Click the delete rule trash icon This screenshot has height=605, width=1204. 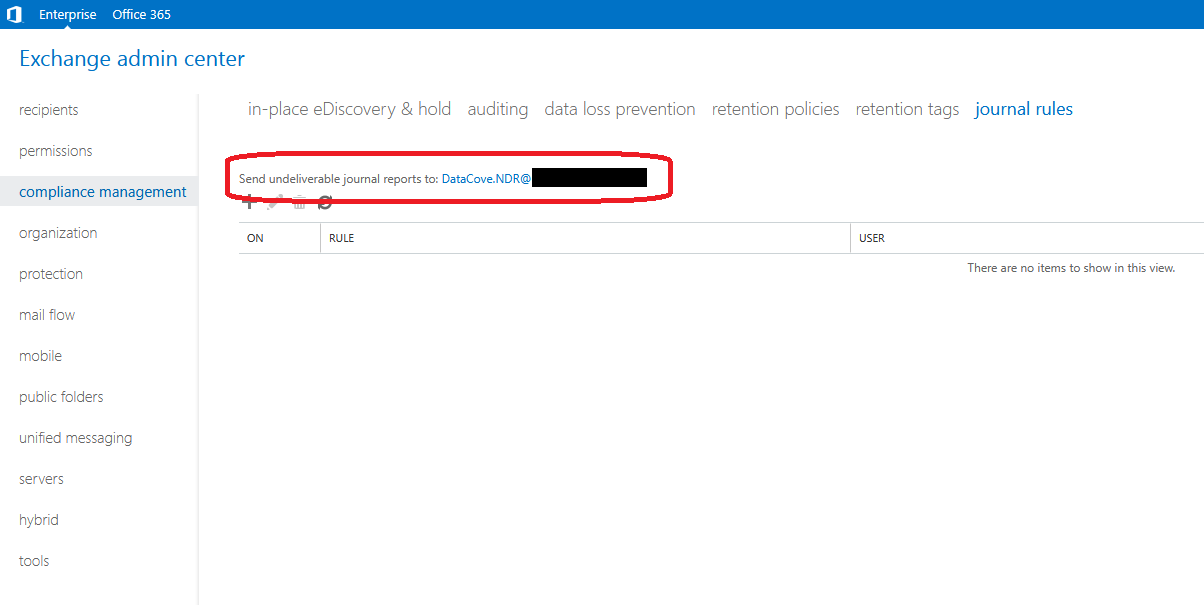pos(298,203)
